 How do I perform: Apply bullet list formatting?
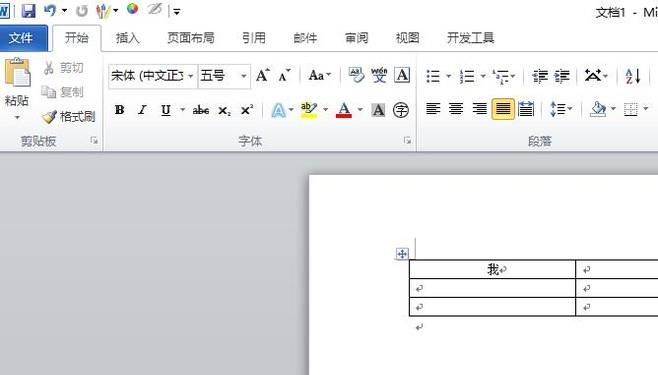433,76
